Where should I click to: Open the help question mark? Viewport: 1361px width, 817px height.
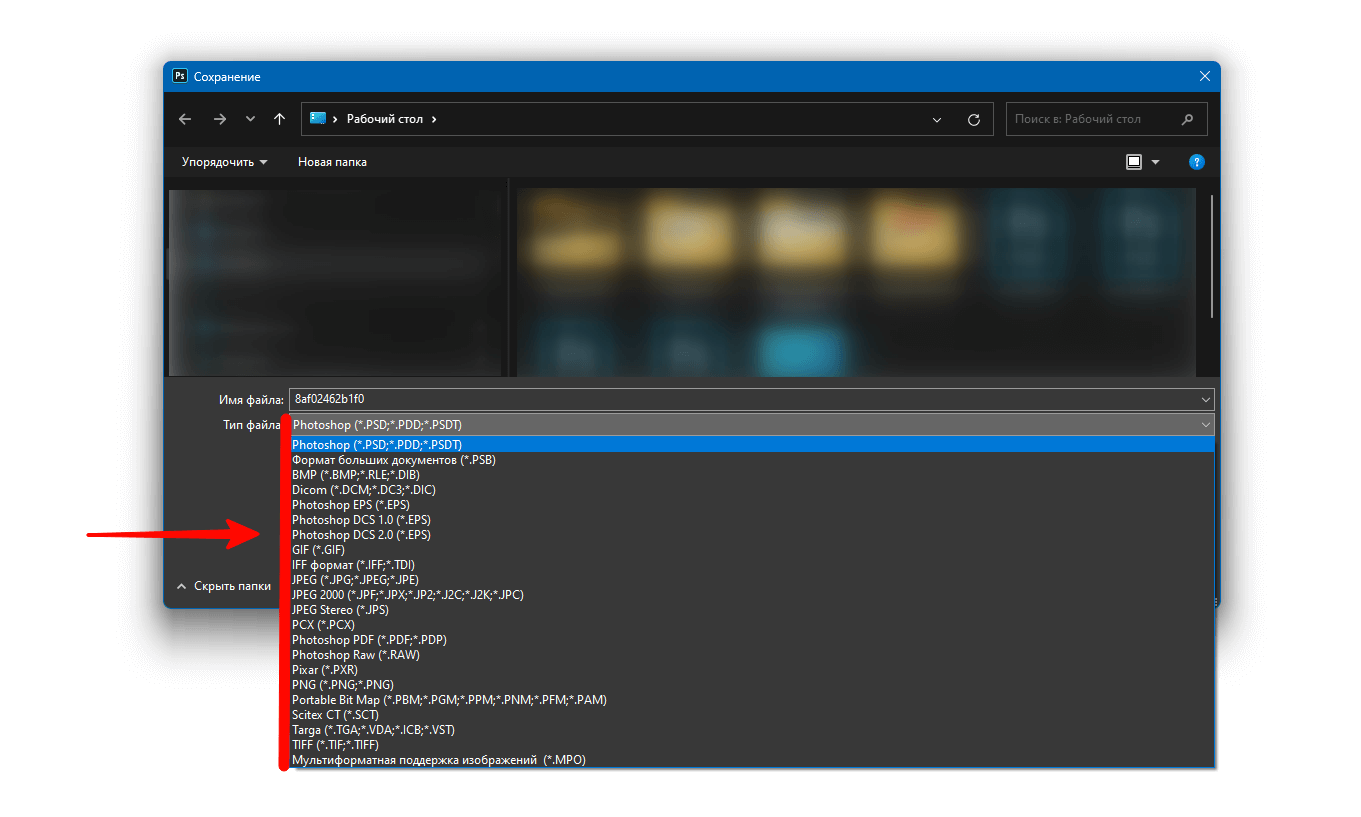pyautogui.click(x=1196, y=162)
